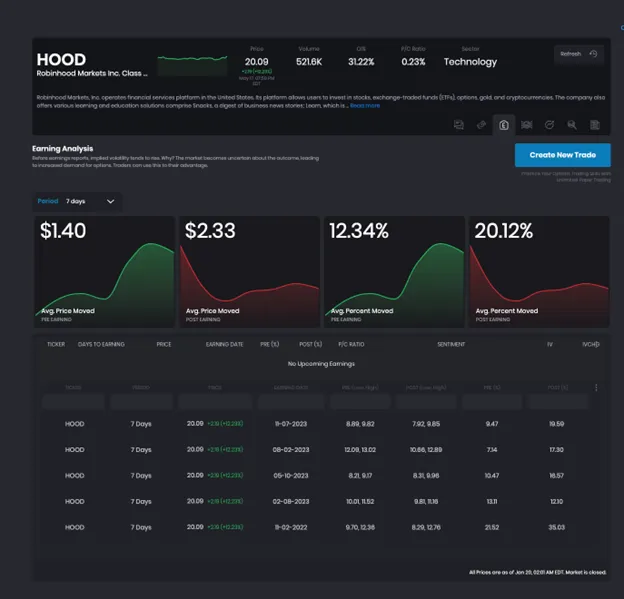Open the document sheet icon tab
The height and width of the screenshot is (599, 624).
pyautogui.click(x=595, y=125)
